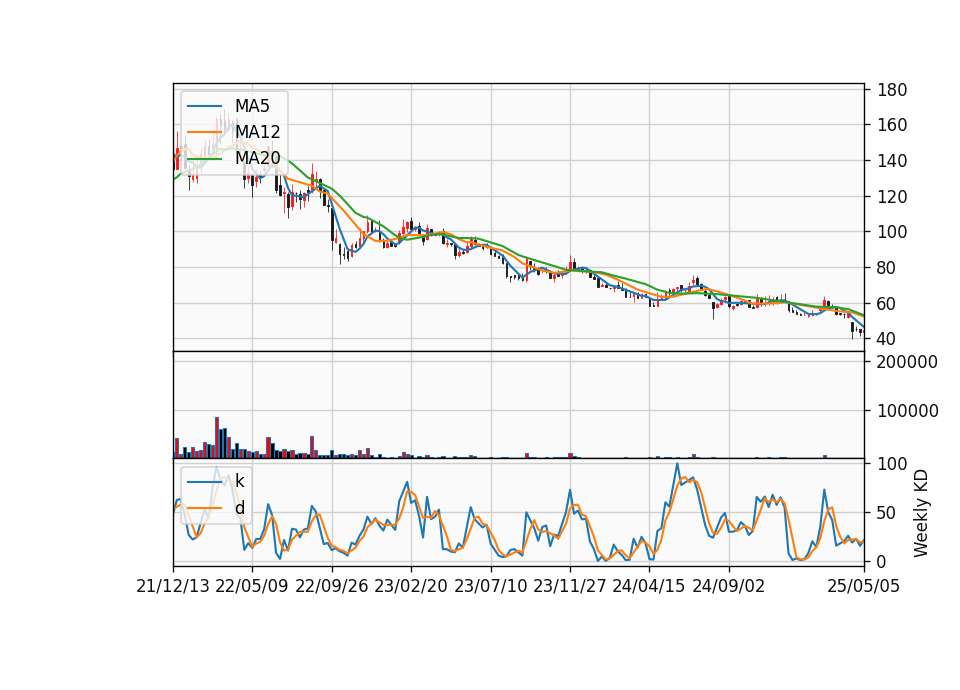Click the 0 tick on KD axis
The image size is (960, 690).
tap(882, 561)
